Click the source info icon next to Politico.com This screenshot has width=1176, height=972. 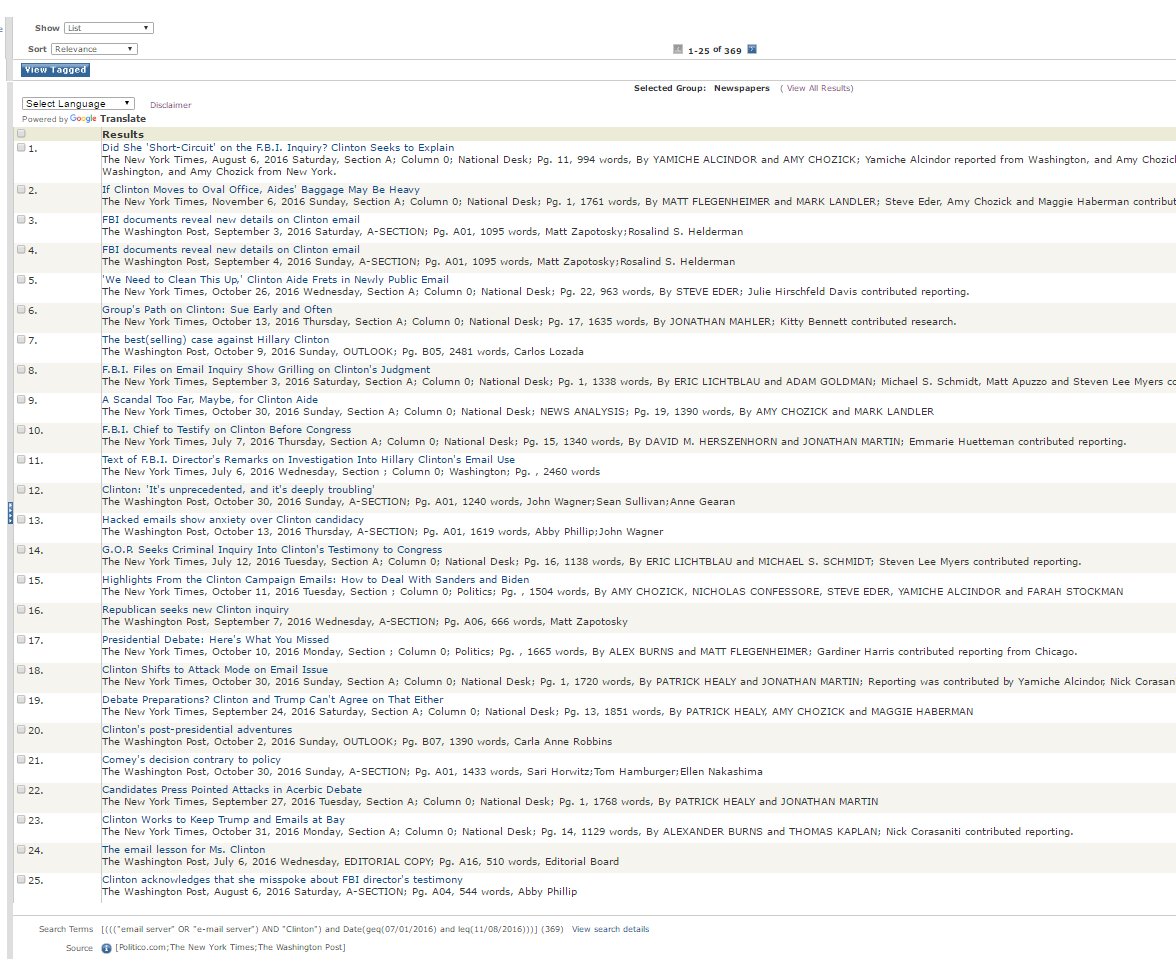[106, 948]
